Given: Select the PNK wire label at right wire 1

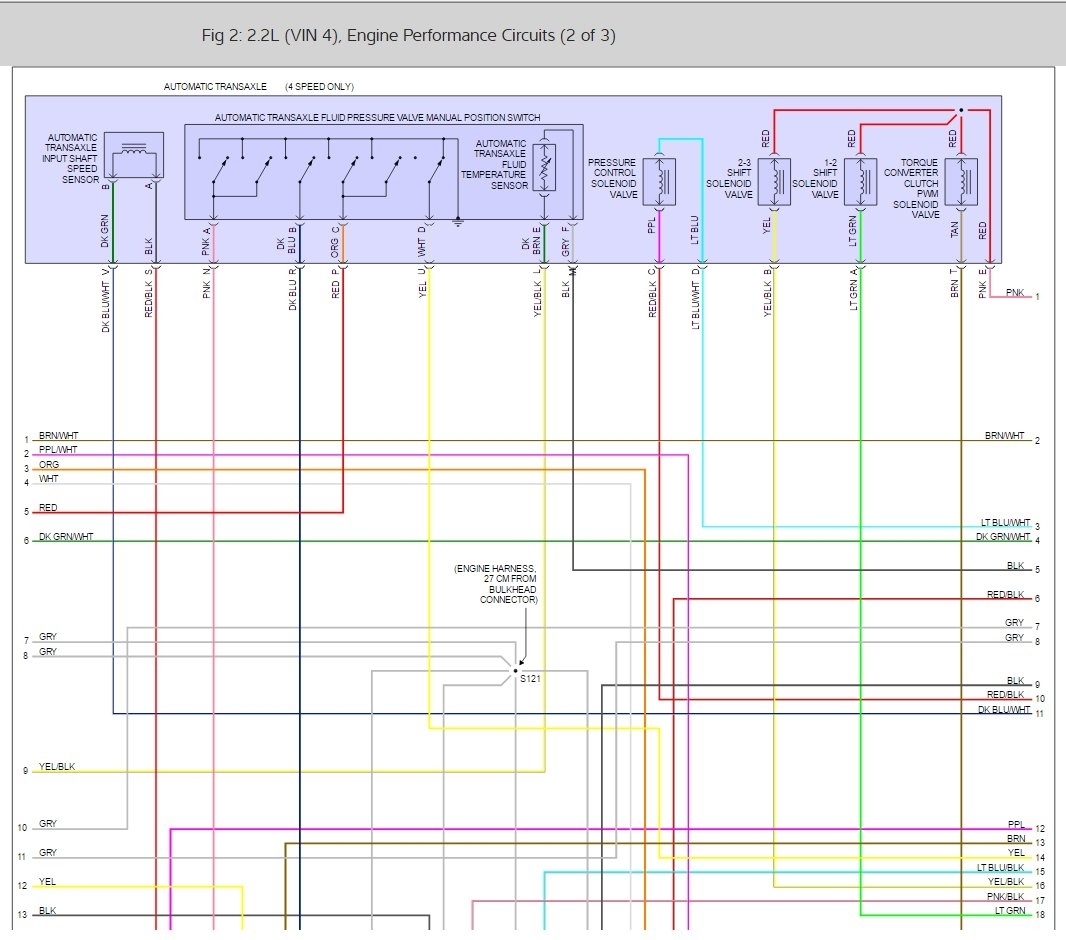Looking at the screenshot, I should (1015, 293).
